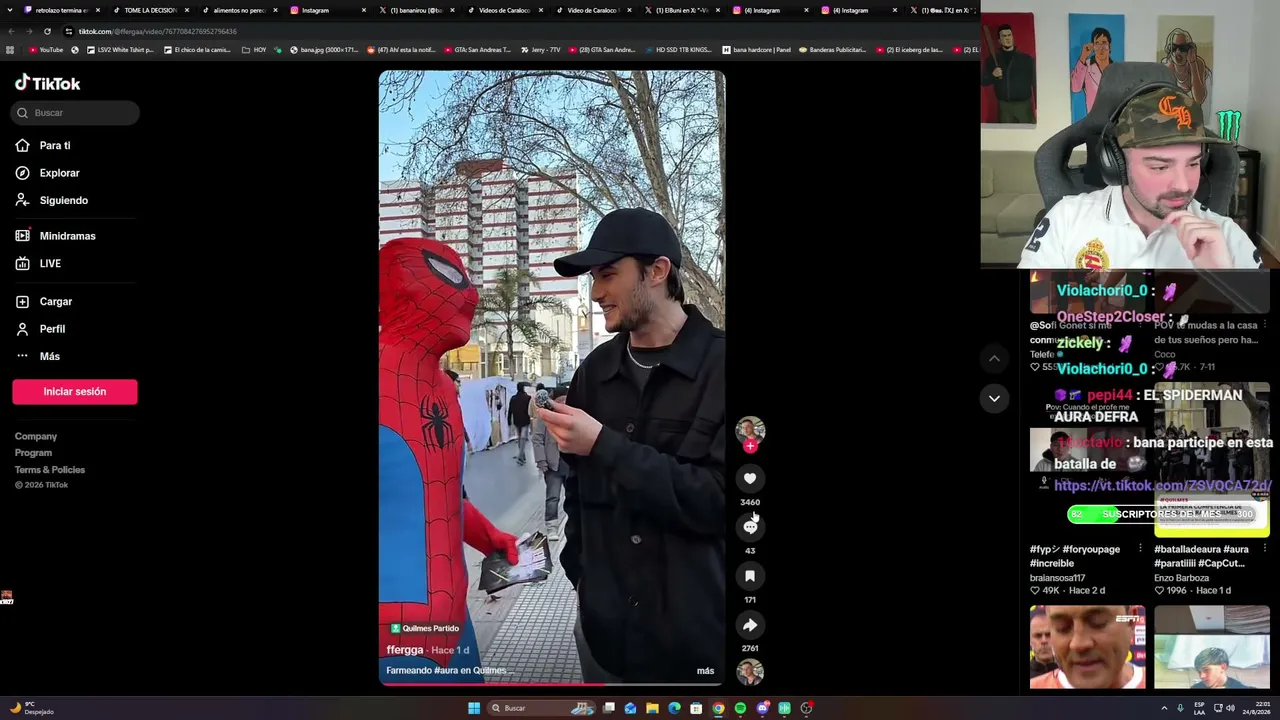This screenshot has width=1280, height=720.
Task: Open comments with the speech bubble icon
Action: click(x=750, y=527)
